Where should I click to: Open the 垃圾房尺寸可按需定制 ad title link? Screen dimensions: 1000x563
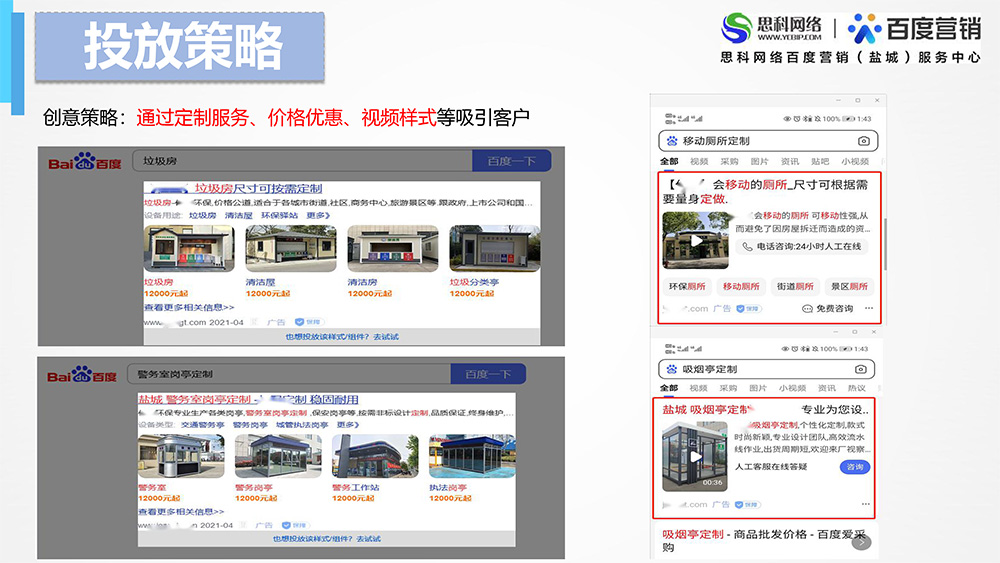click(258, 189)
